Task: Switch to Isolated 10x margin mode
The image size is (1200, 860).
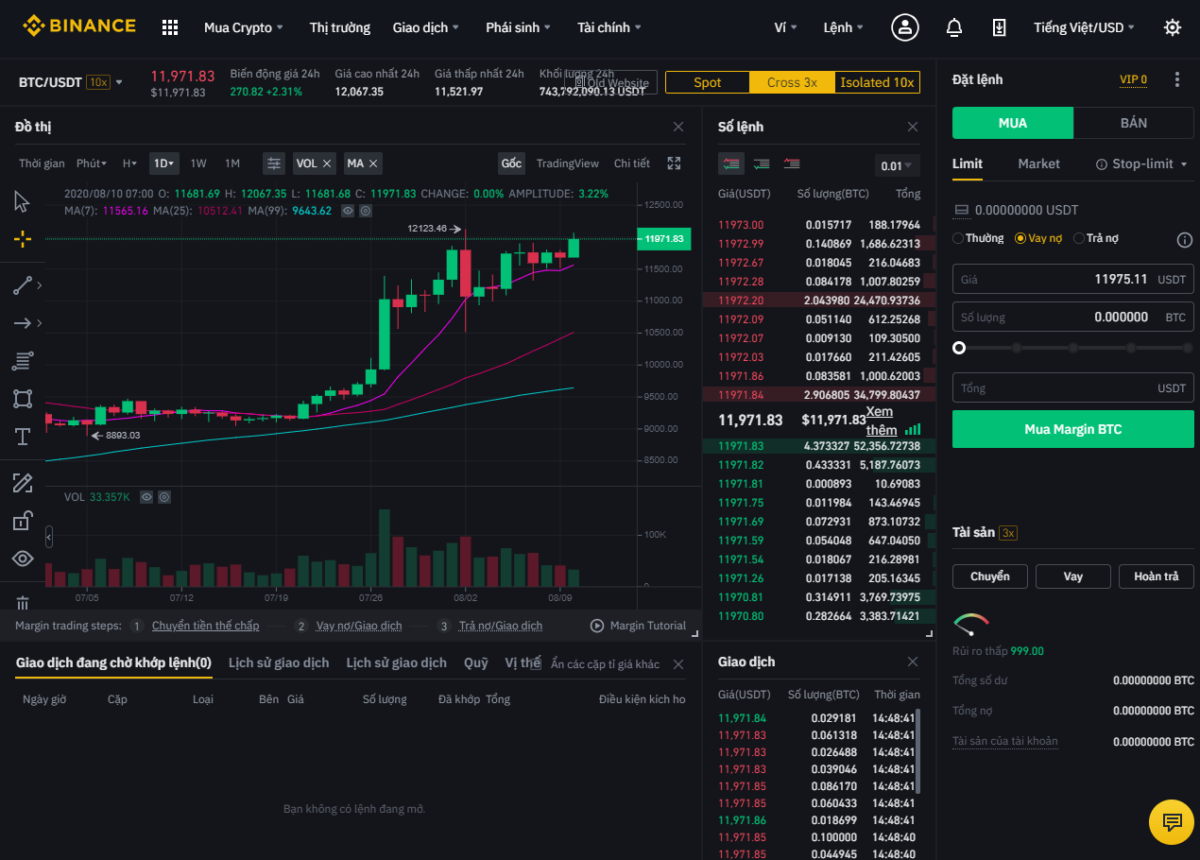Action: [x=877, y=83]
